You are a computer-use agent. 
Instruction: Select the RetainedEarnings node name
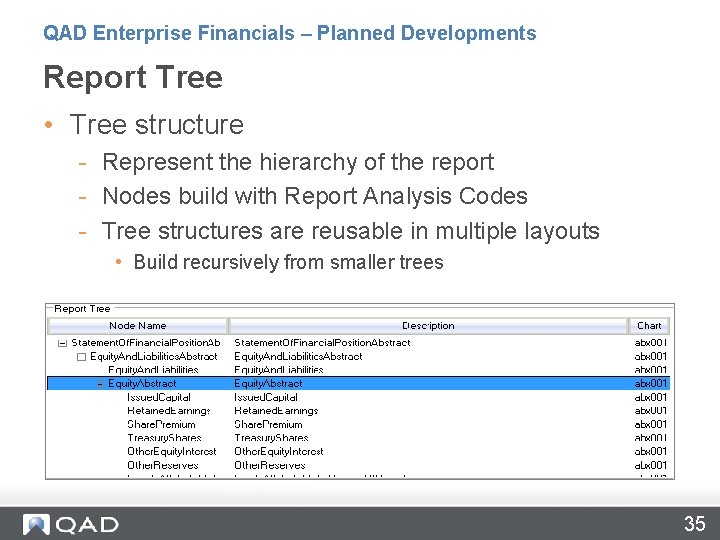[169, 411]
